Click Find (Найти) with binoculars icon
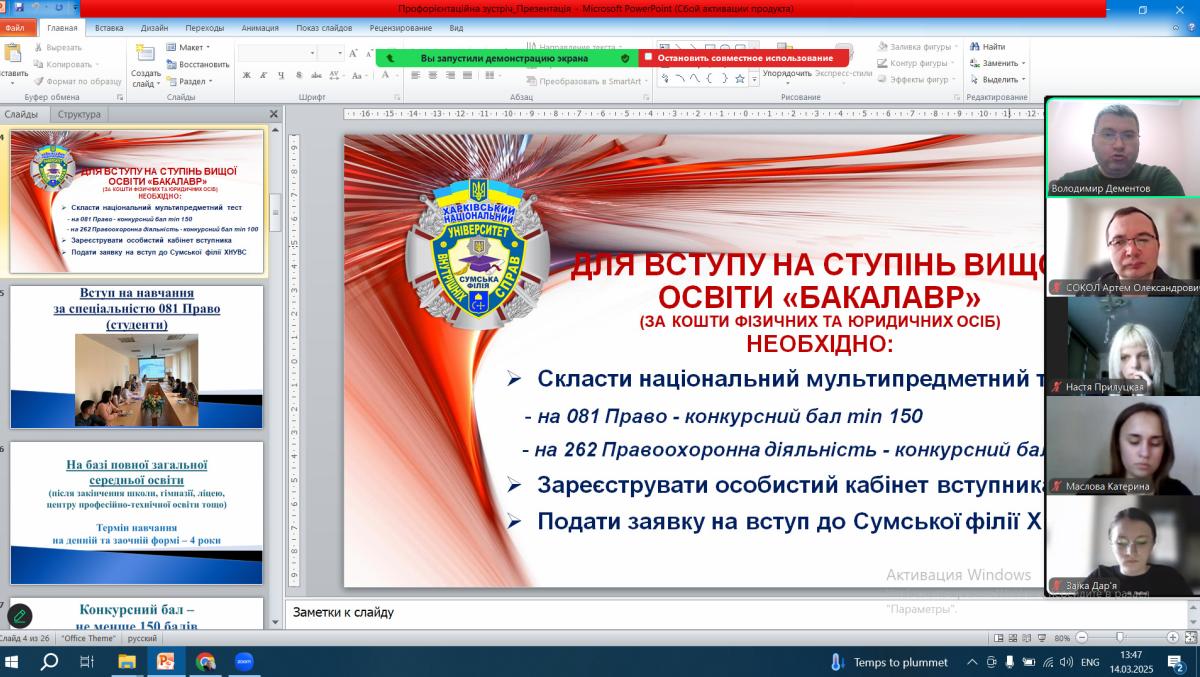Viewport: 1200px width, 677px height. click(987, 46)
